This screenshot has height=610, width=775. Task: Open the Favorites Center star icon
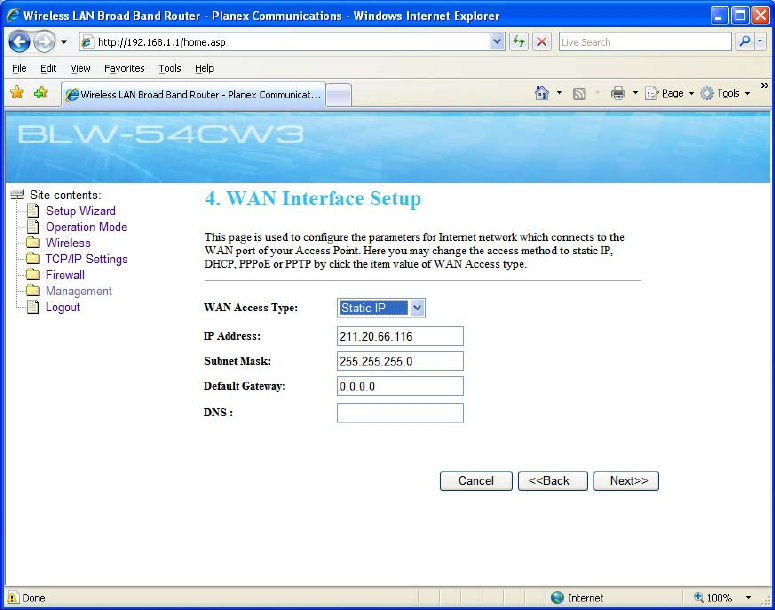[x=17, y=92]
